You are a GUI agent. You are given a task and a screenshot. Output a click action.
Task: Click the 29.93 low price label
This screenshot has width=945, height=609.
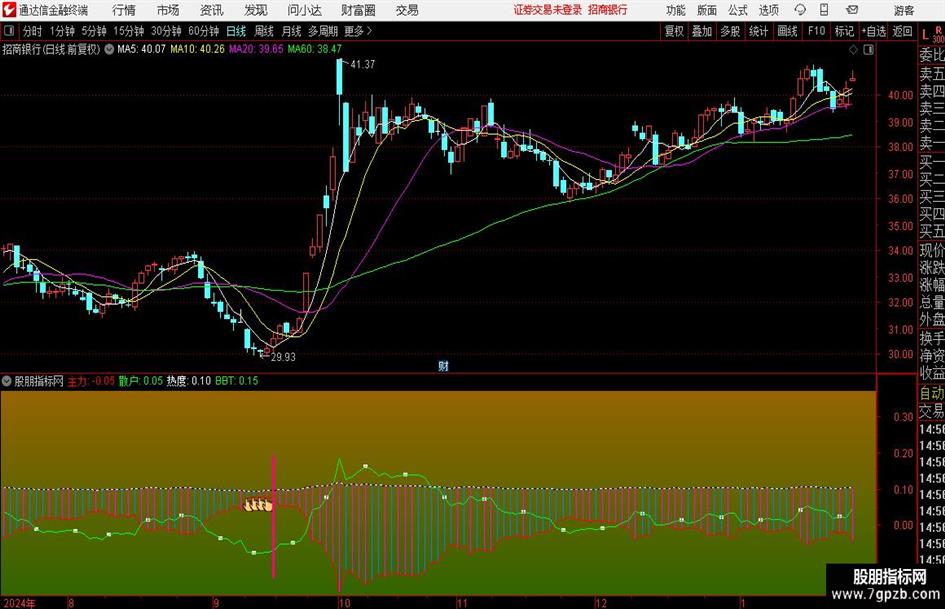283,357
